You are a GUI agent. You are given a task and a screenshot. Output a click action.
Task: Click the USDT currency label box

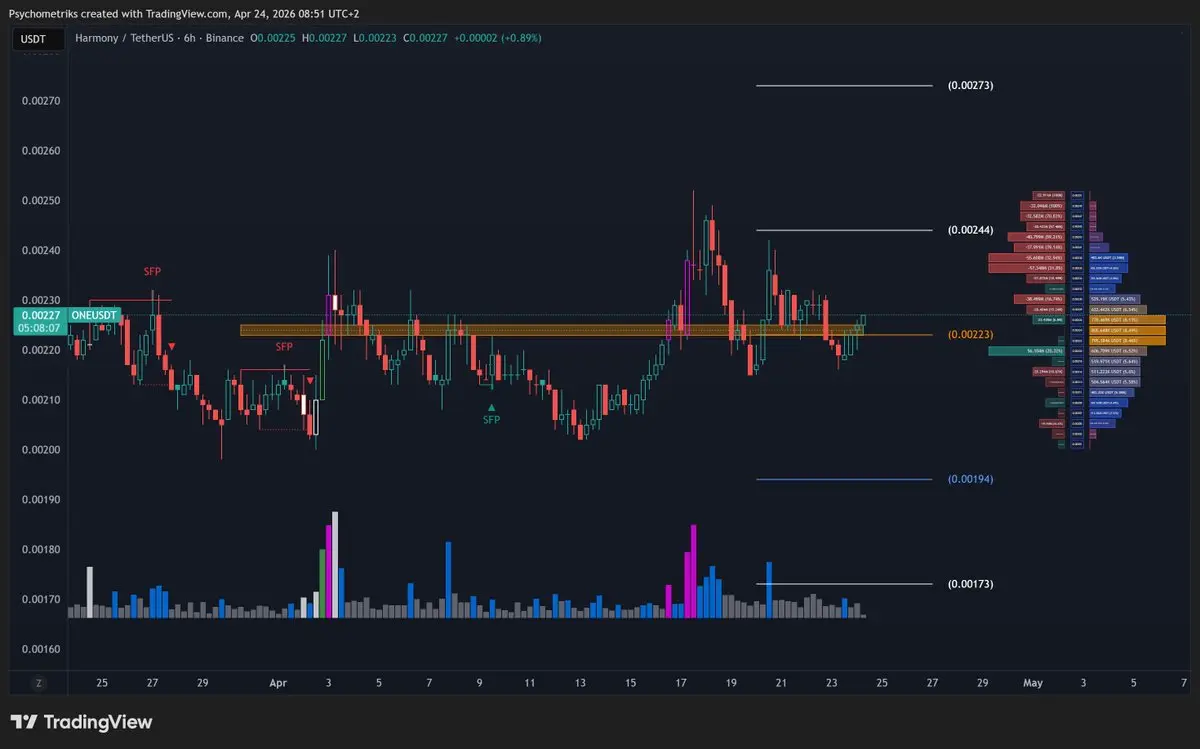(x=40, y=39)
